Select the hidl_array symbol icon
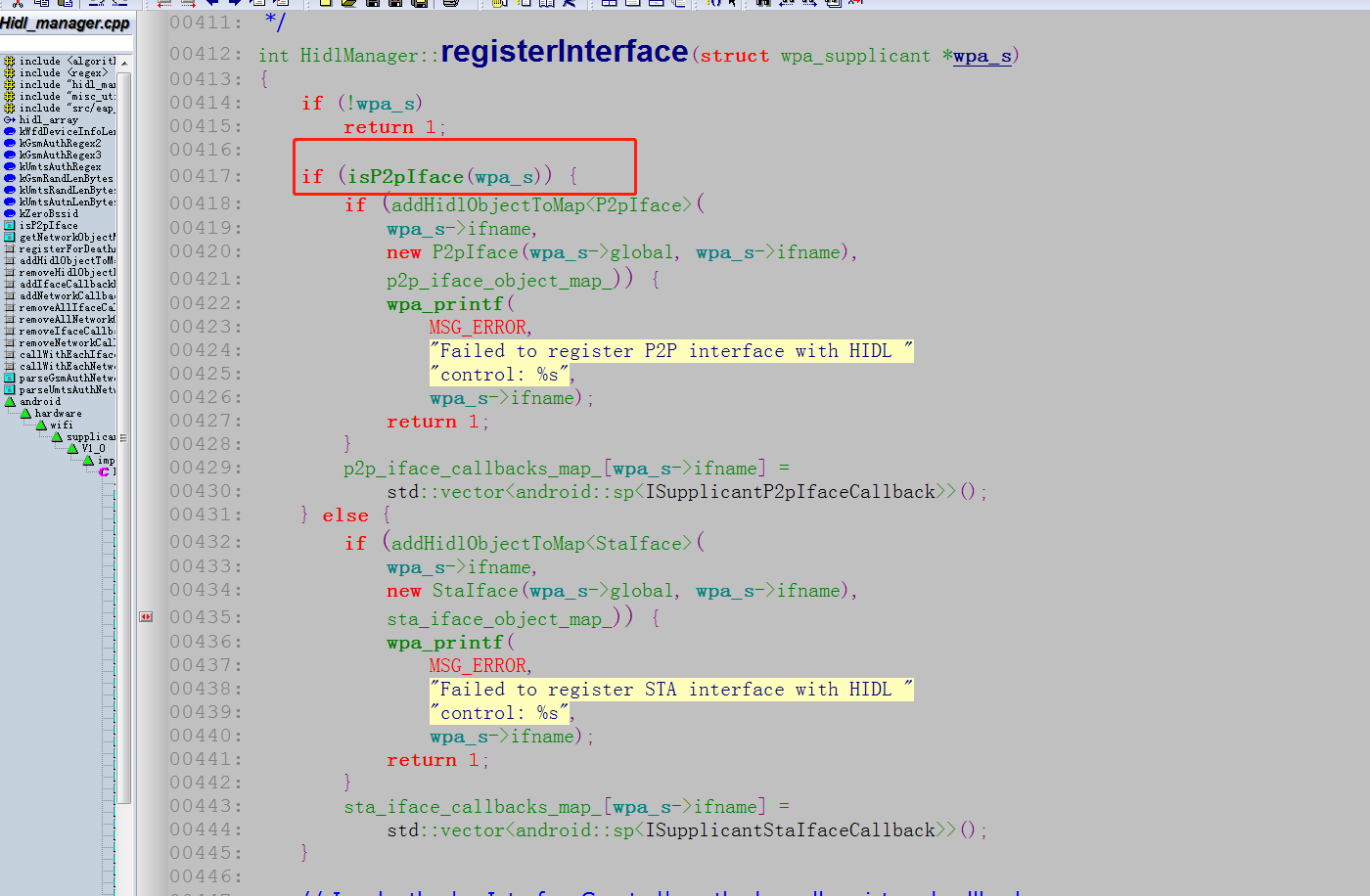 click(9, 119)
